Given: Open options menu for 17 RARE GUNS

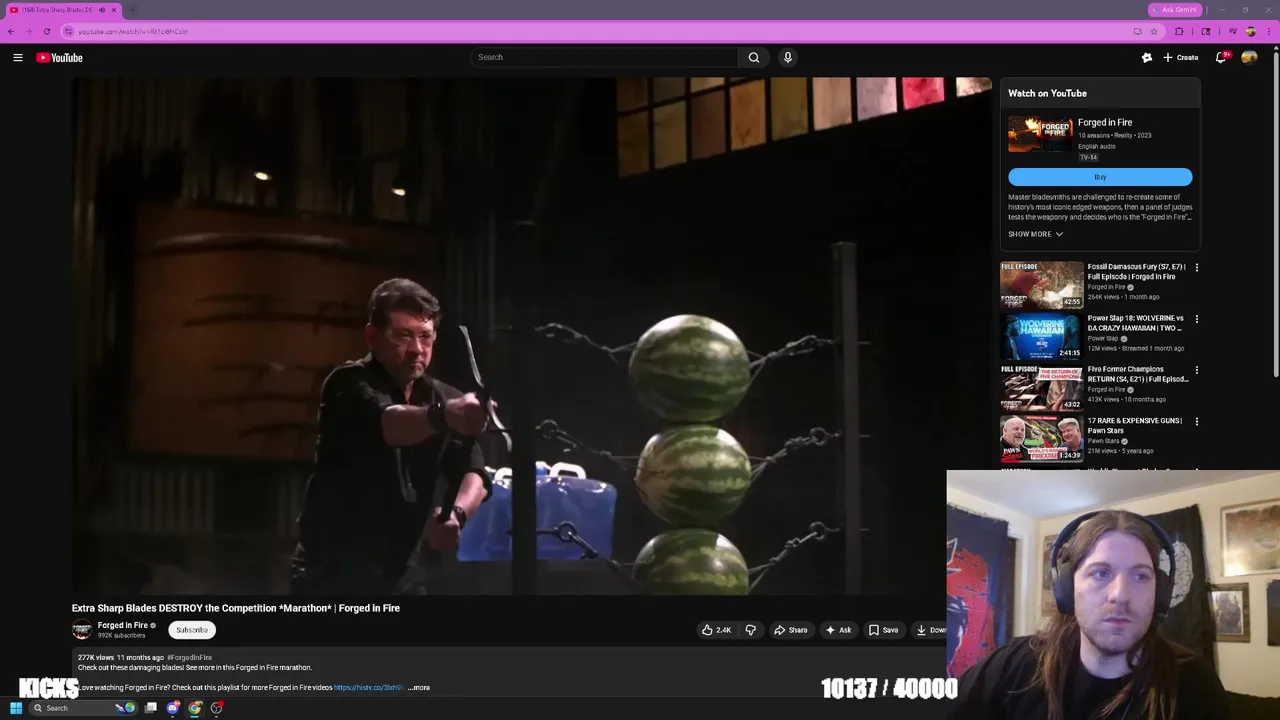Looking at the screenshot, I should (1197, 422).
